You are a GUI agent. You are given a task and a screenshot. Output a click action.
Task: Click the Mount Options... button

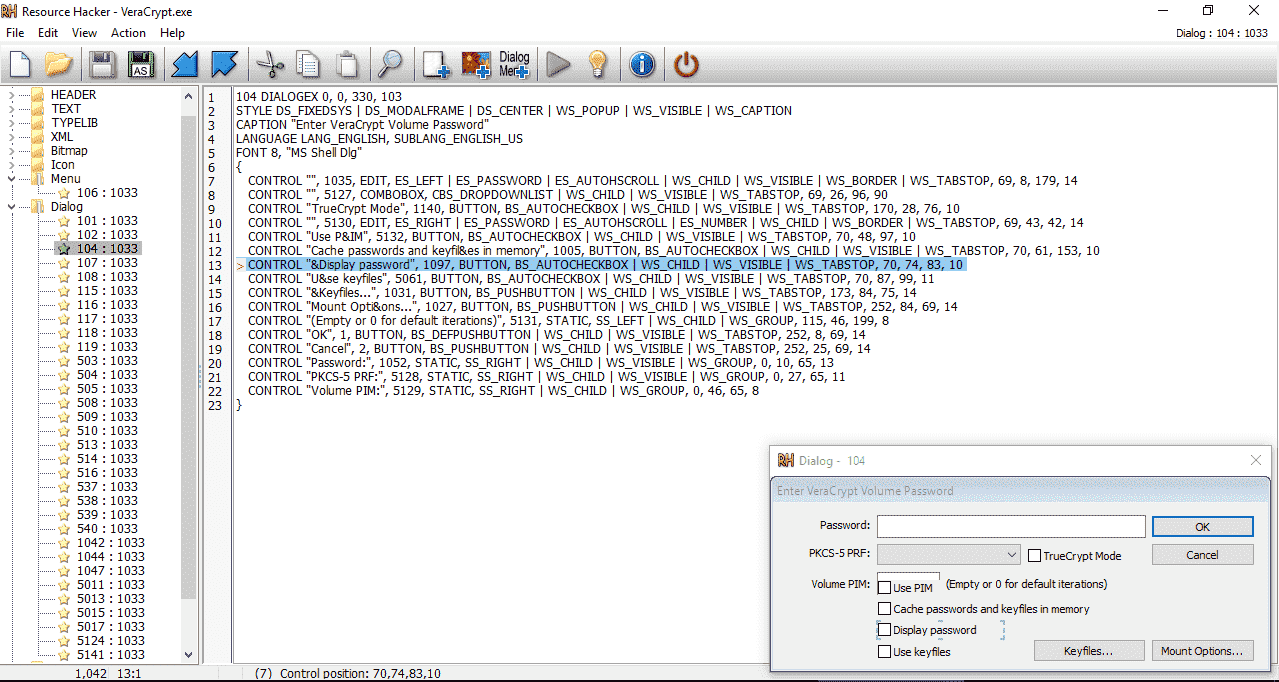(1201, 651)
